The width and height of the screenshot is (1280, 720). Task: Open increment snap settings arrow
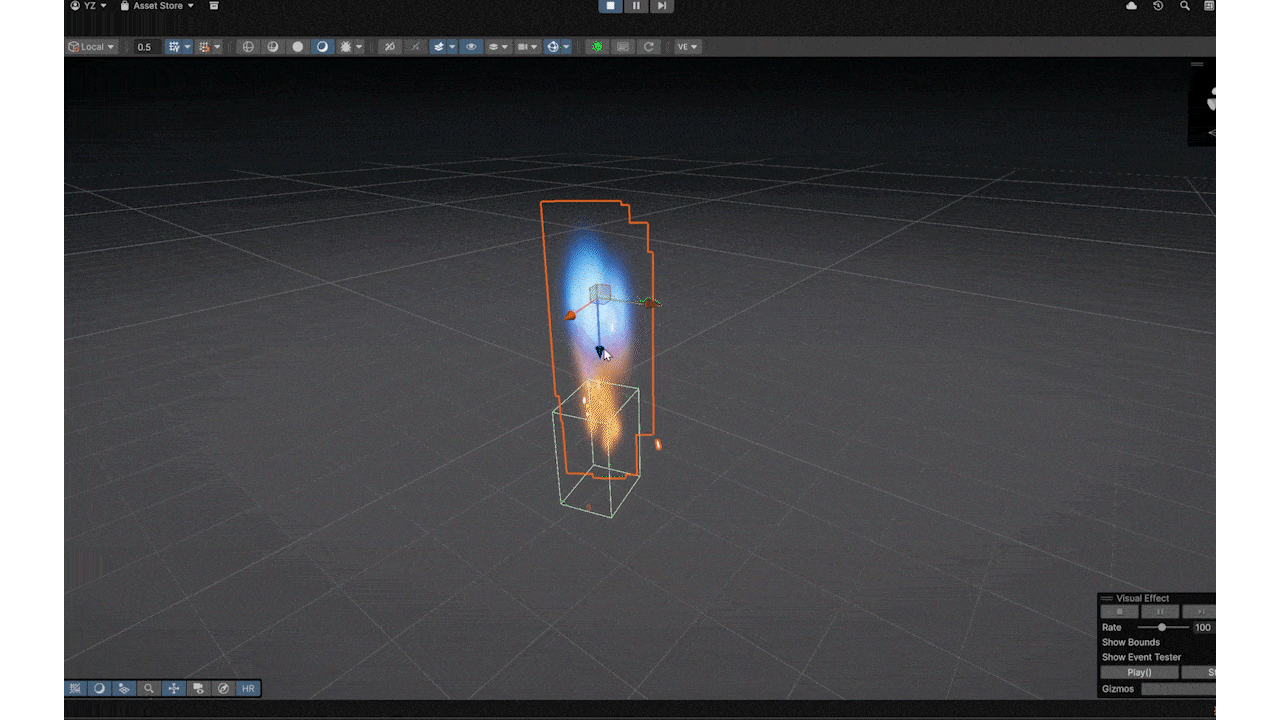click(x=218, y=47)
